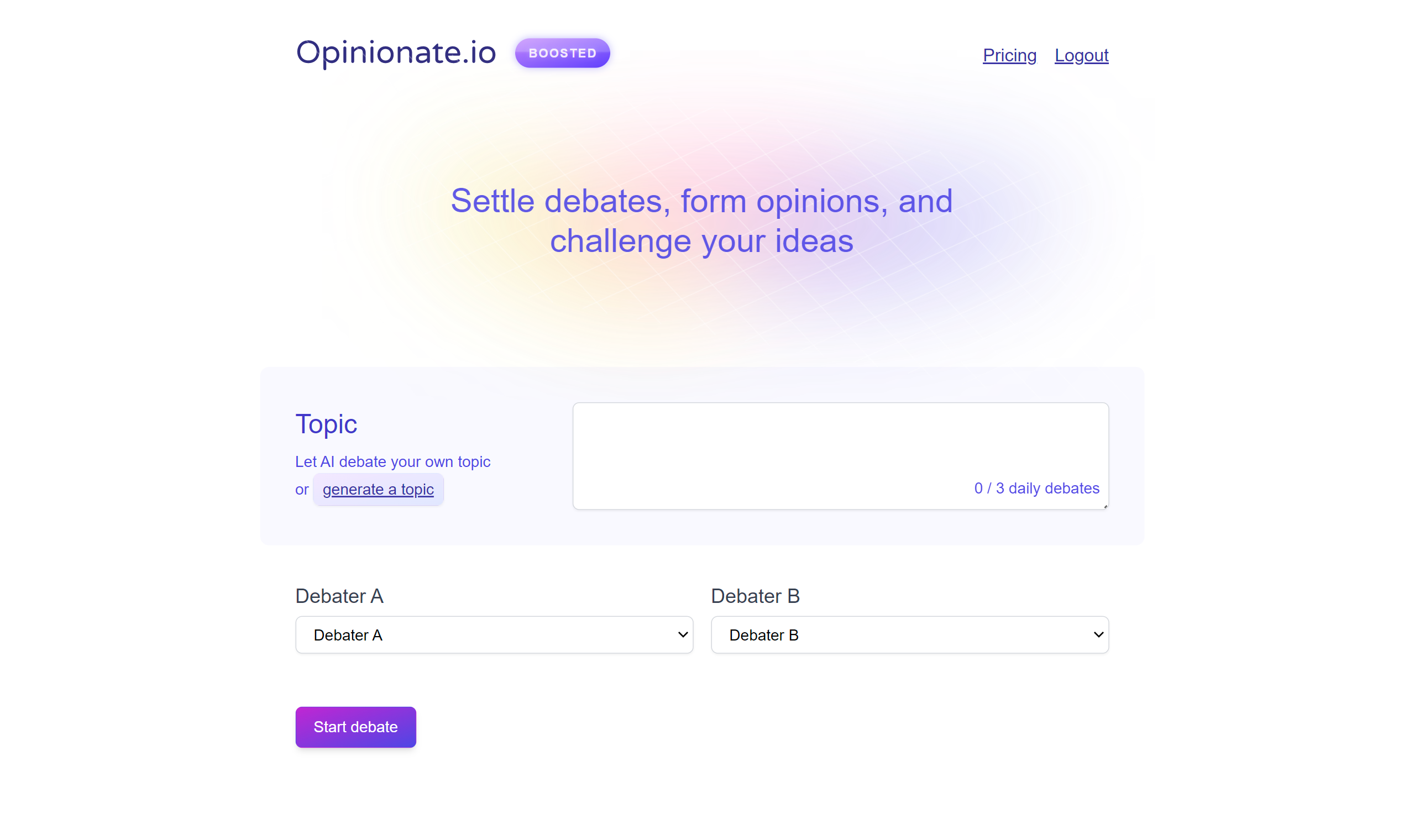1404x840 pixels.
Task: Click the main headline about settling debates
Action: point(701,221)
